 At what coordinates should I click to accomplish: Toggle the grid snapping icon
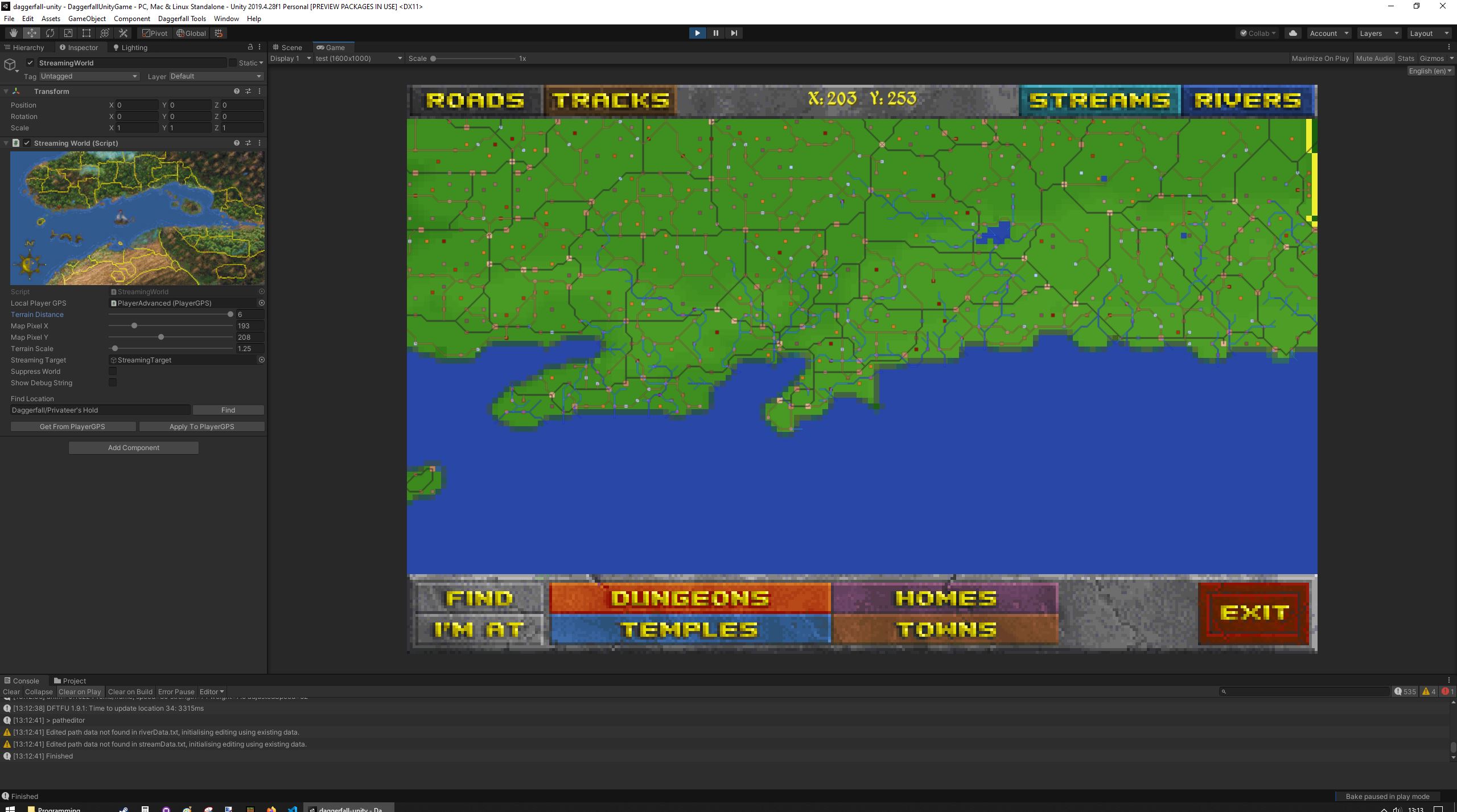tap(219, 33)
